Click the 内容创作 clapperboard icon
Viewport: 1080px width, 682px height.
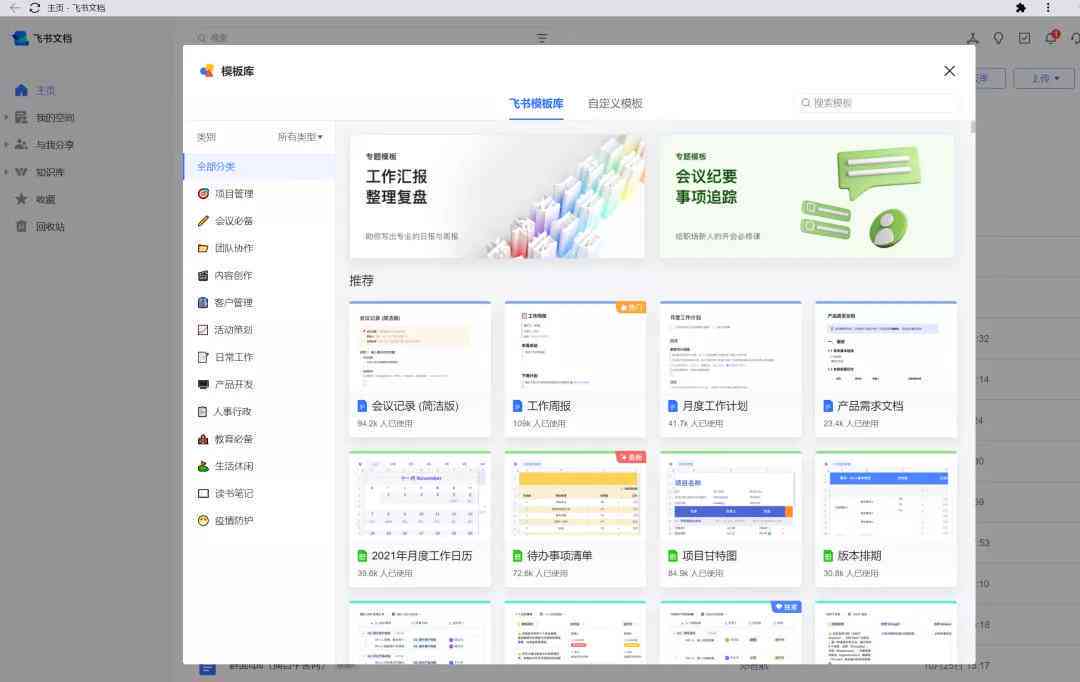pyautogui.click(x=203, y=276)
